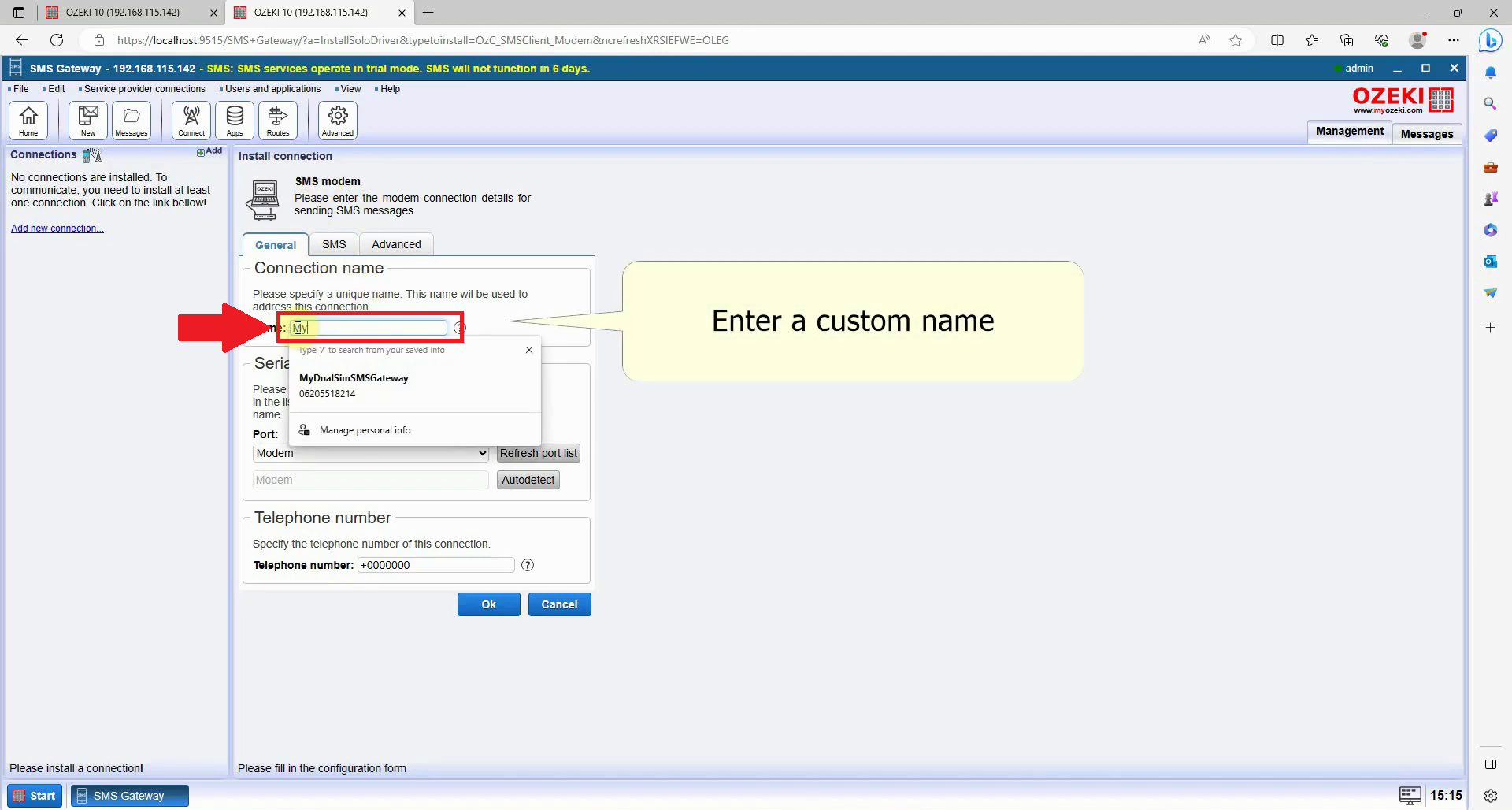The width and height of the screenshot is (1512, 810).
Task: Click the Modem text field below Port
Action: click(x=371, y=480)
